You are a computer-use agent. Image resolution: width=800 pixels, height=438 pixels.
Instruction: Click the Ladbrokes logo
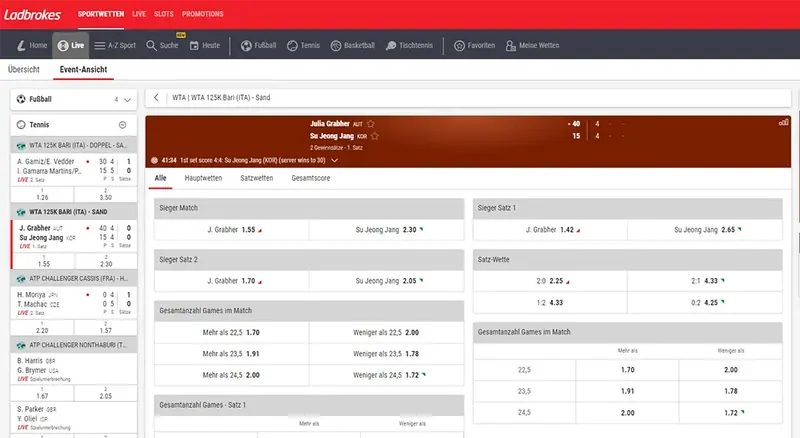click(32, 14)
